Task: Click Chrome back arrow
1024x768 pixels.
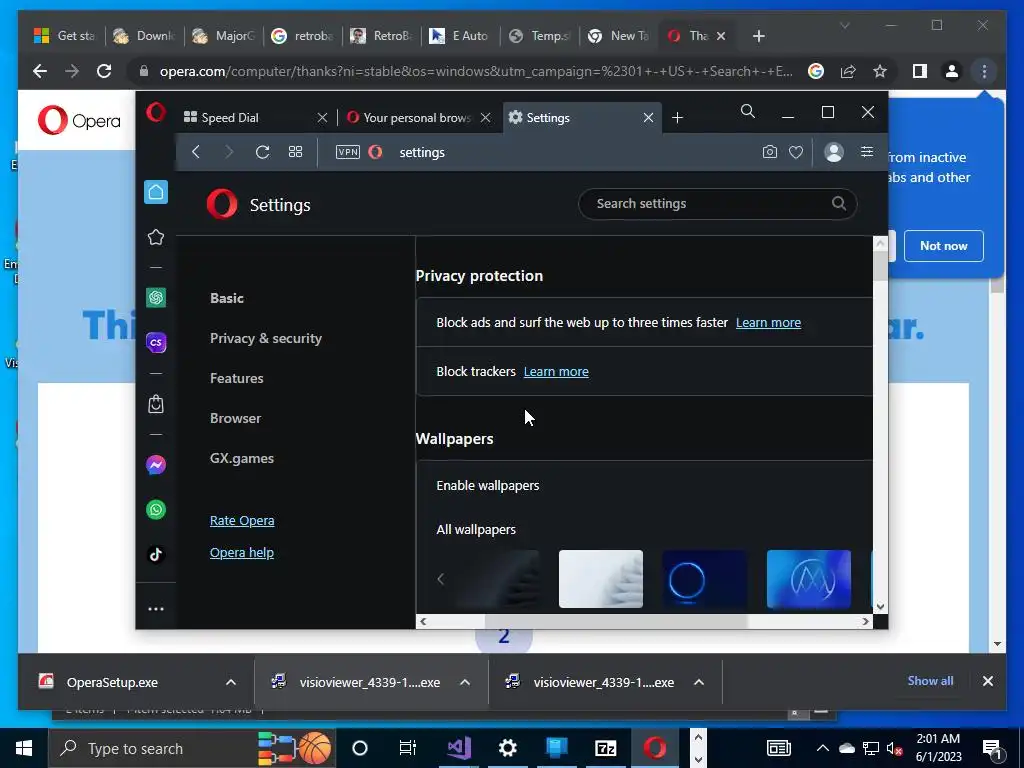Action: coord(40,71)
